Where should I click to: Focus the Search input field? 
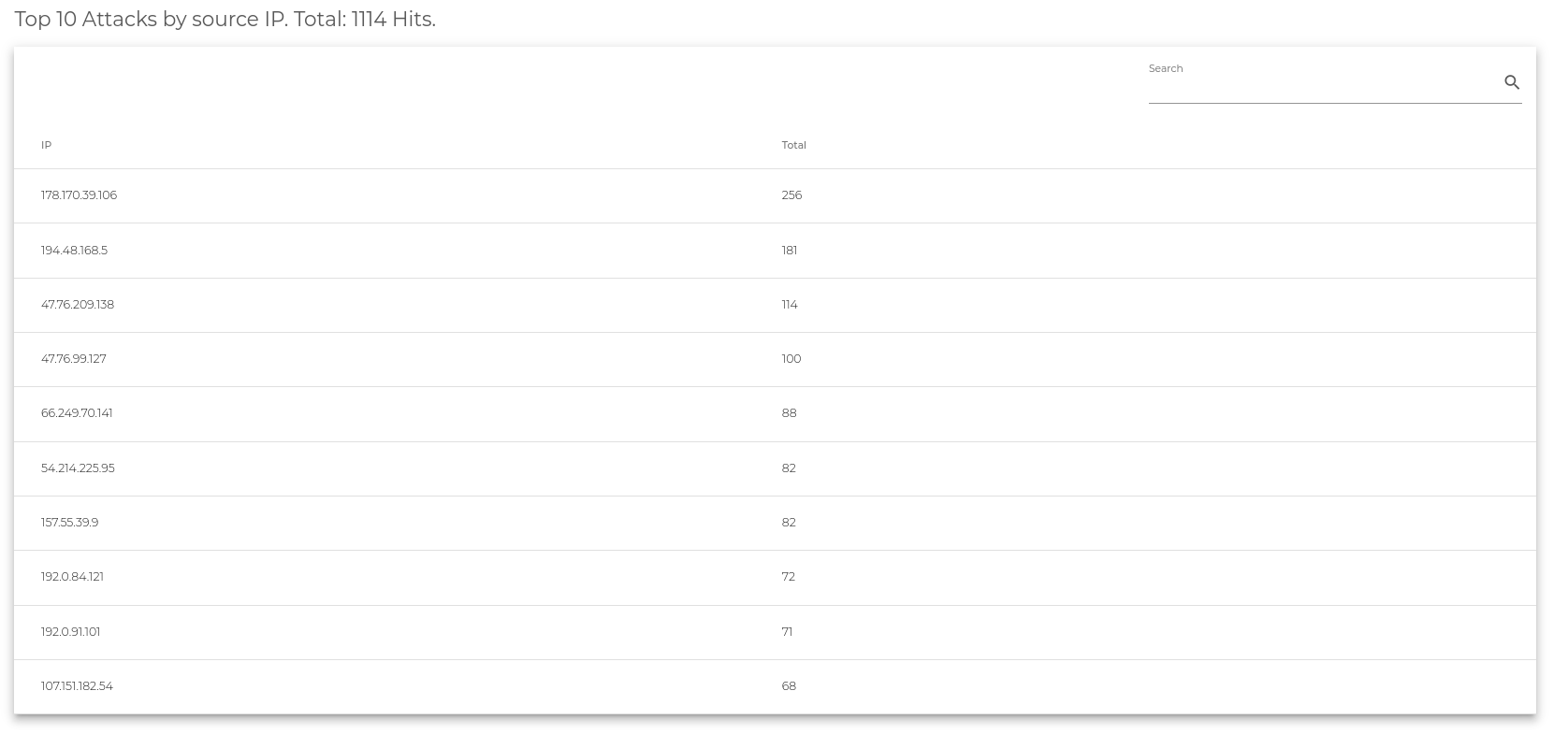point(1323,83)
